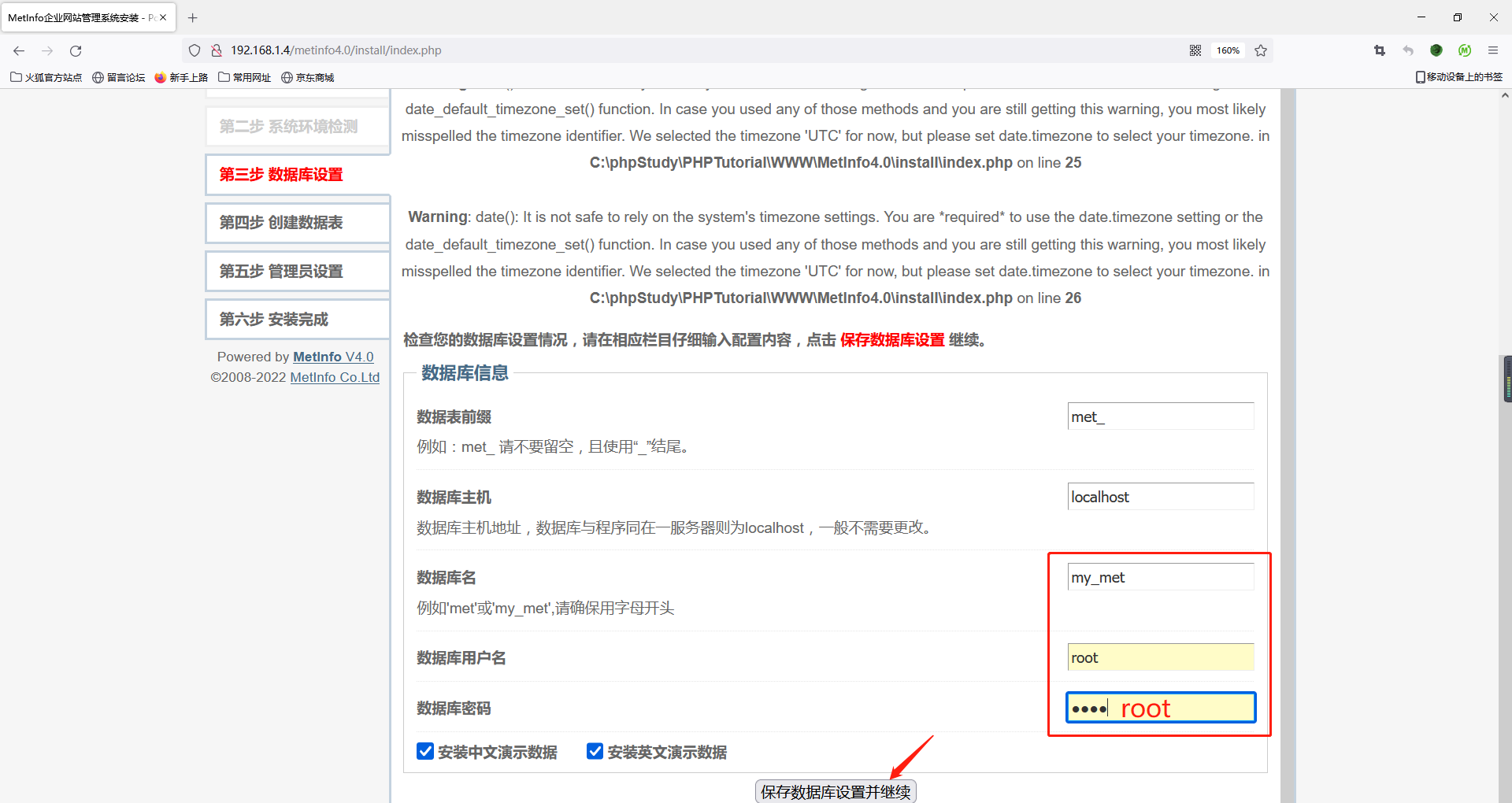Click the 数据库用户名 label
The height and width of the screenshot is (803, 1512).
(461, 657)
